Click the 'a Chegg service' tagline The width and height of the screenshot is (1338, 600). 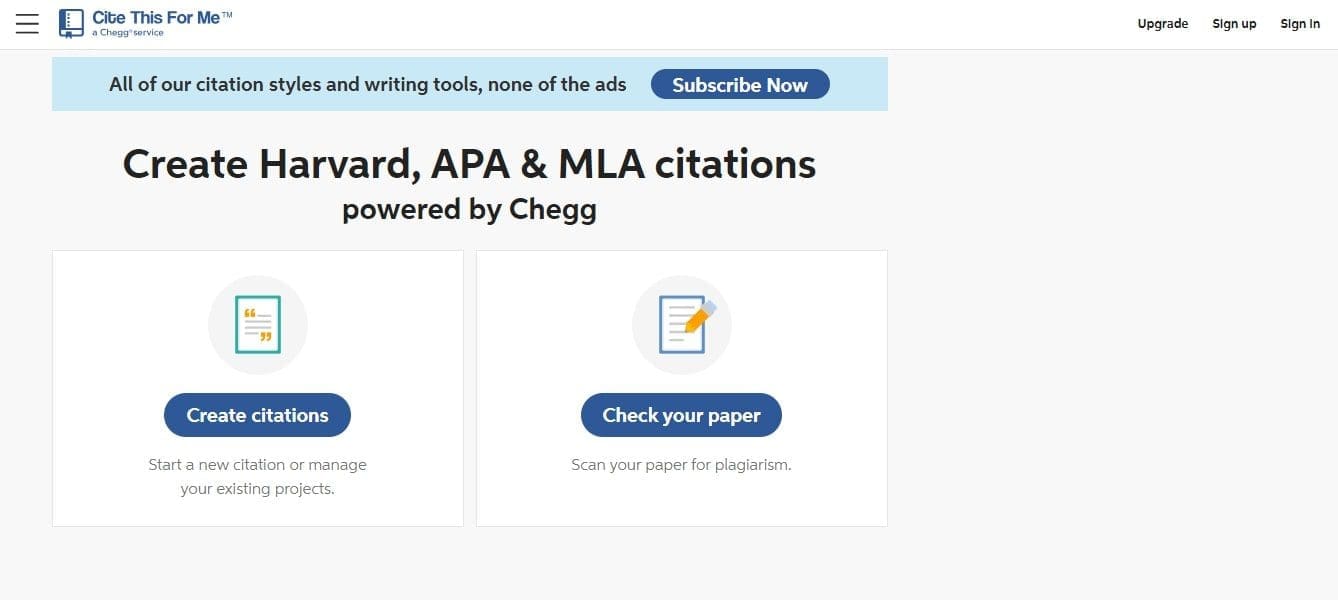[128, 33]
